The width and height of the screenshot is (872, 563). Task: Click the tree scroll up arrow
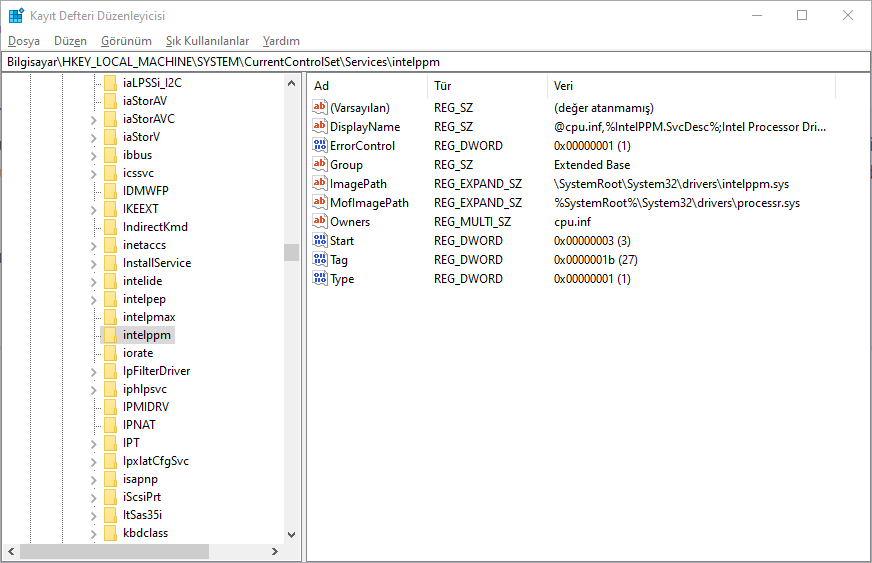coord(291,83)
